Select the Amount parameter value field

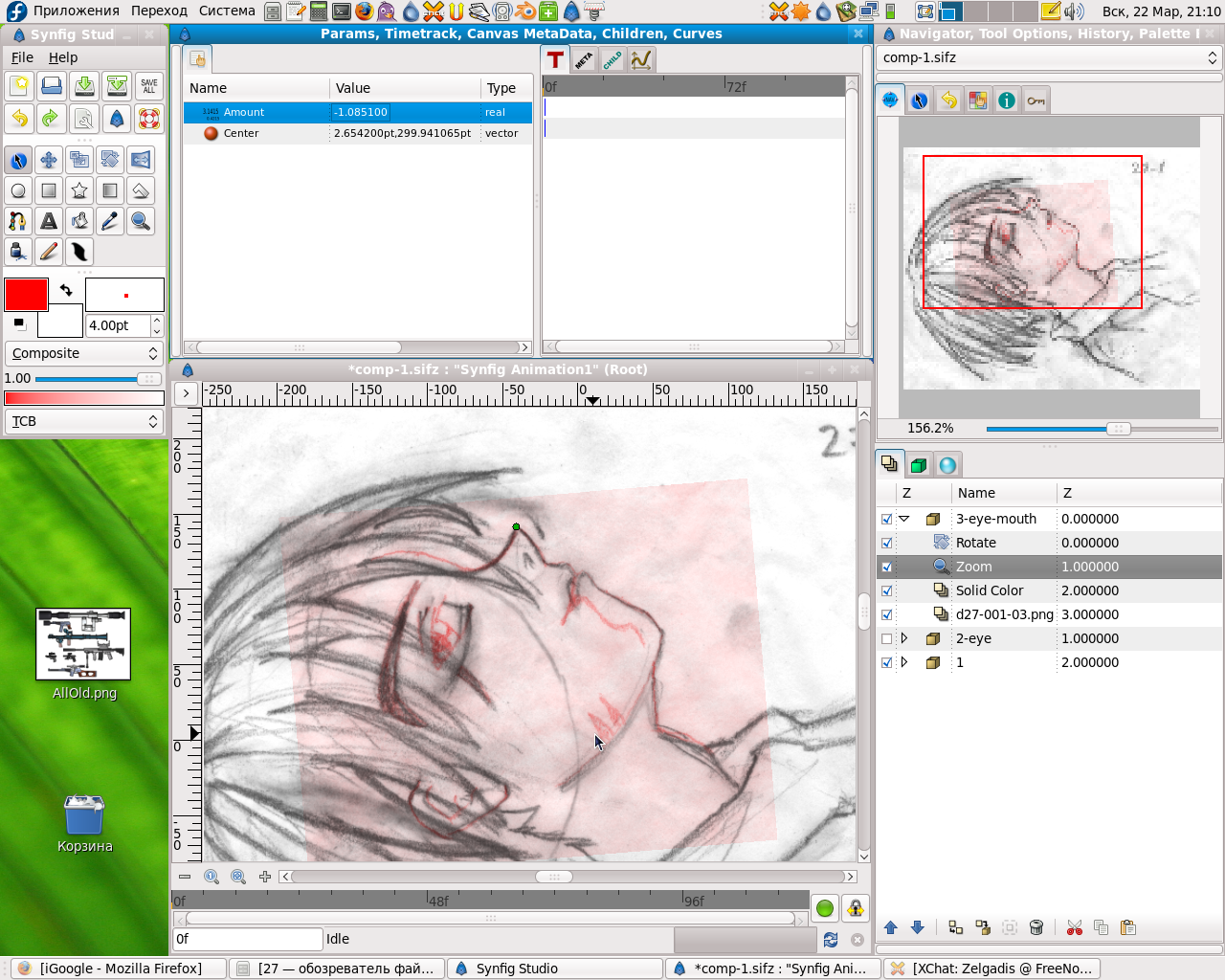(406, 112)
